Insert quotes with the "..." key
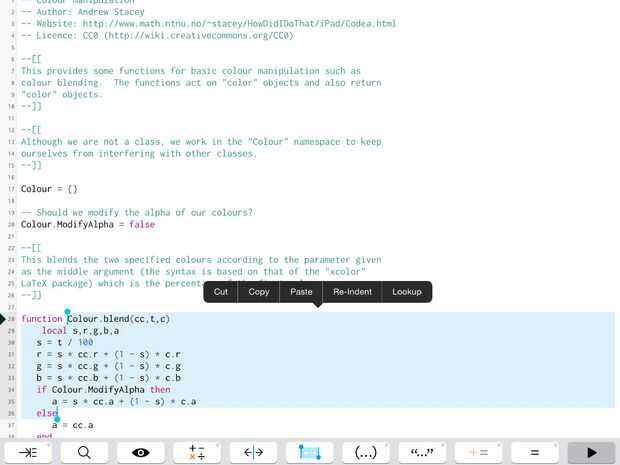 [x=422, y=452]
